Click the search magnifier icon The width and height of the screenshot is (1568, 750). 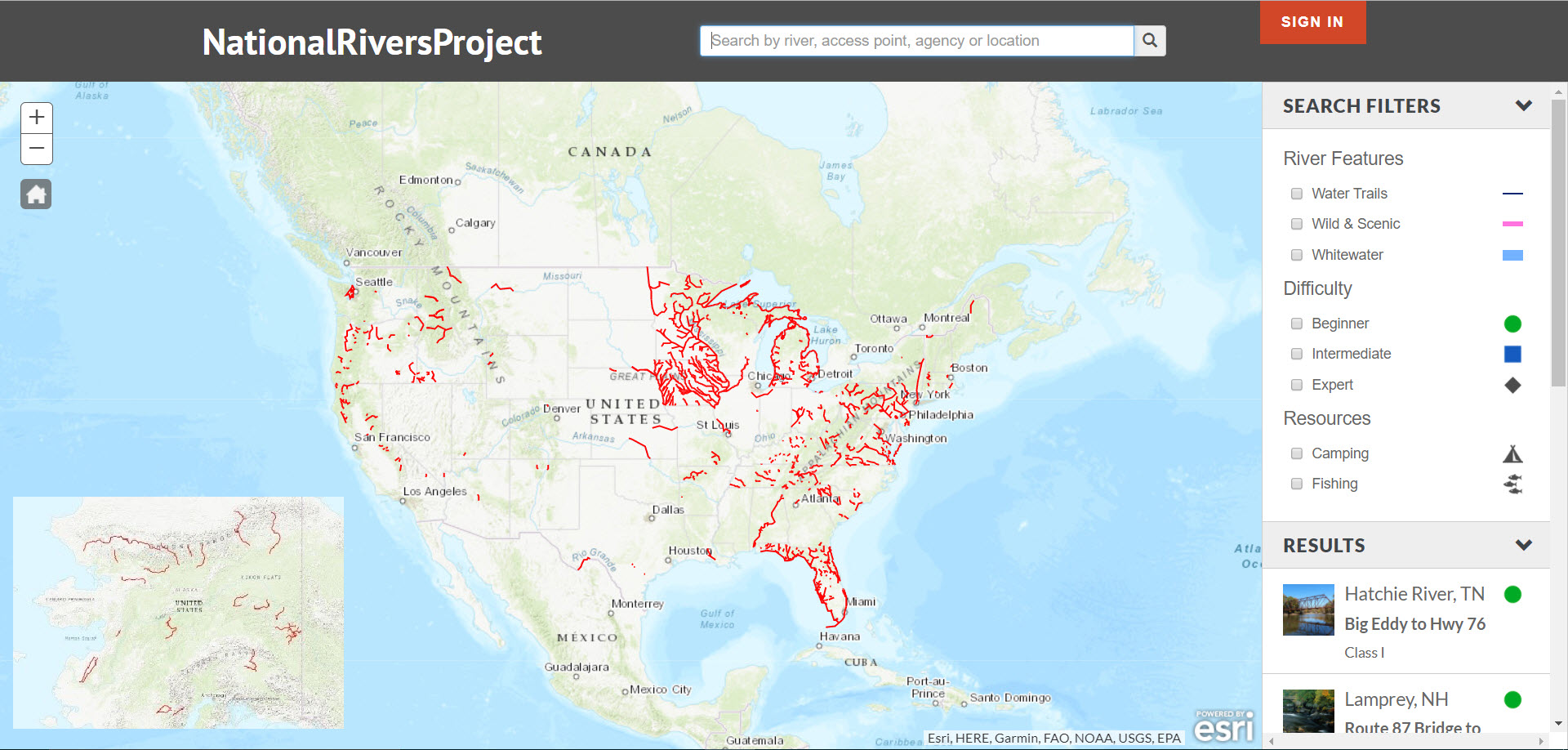click(1150, 40)
